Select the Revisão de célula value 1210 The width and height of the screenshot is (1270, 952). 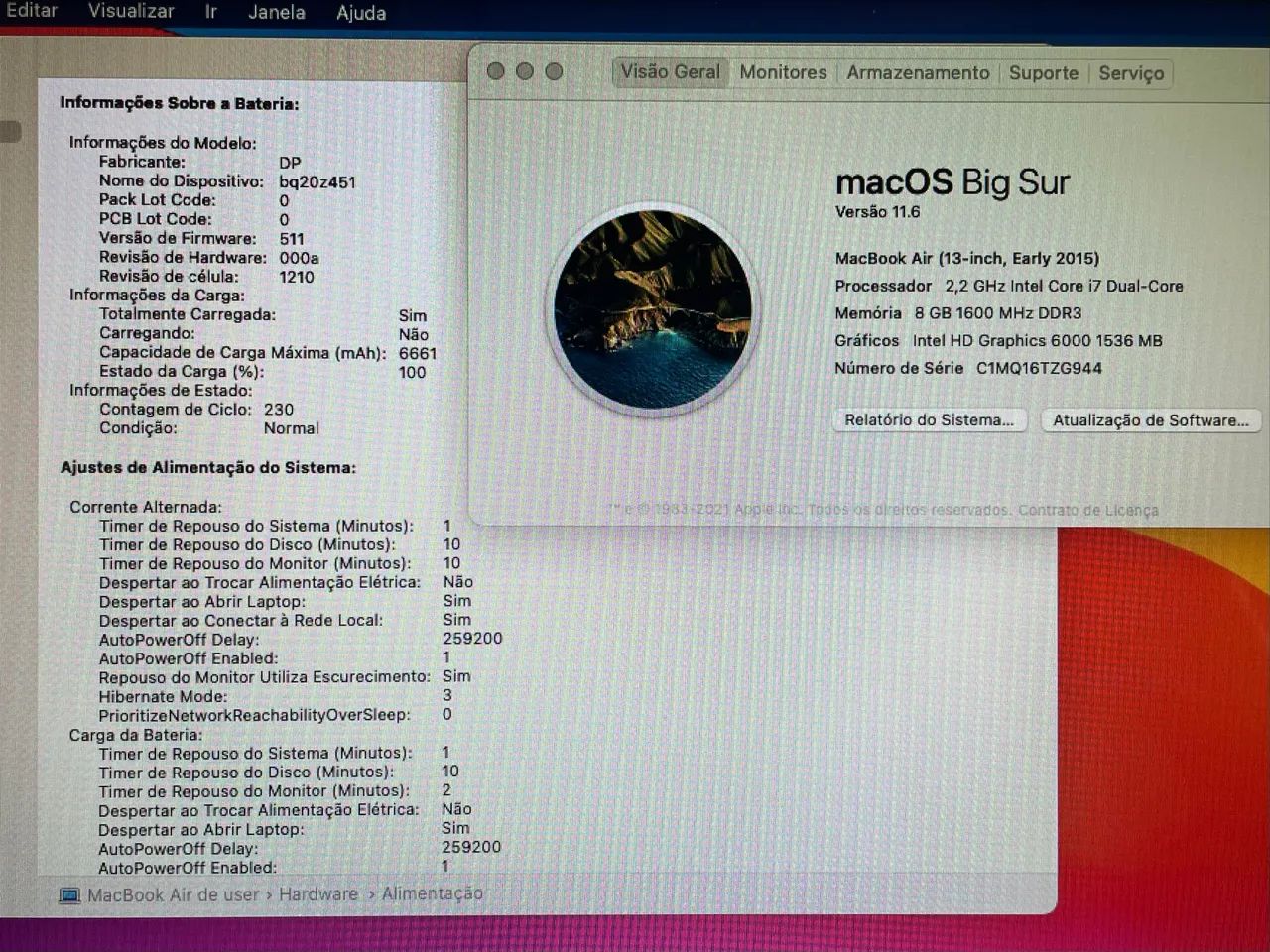(296, 277)
